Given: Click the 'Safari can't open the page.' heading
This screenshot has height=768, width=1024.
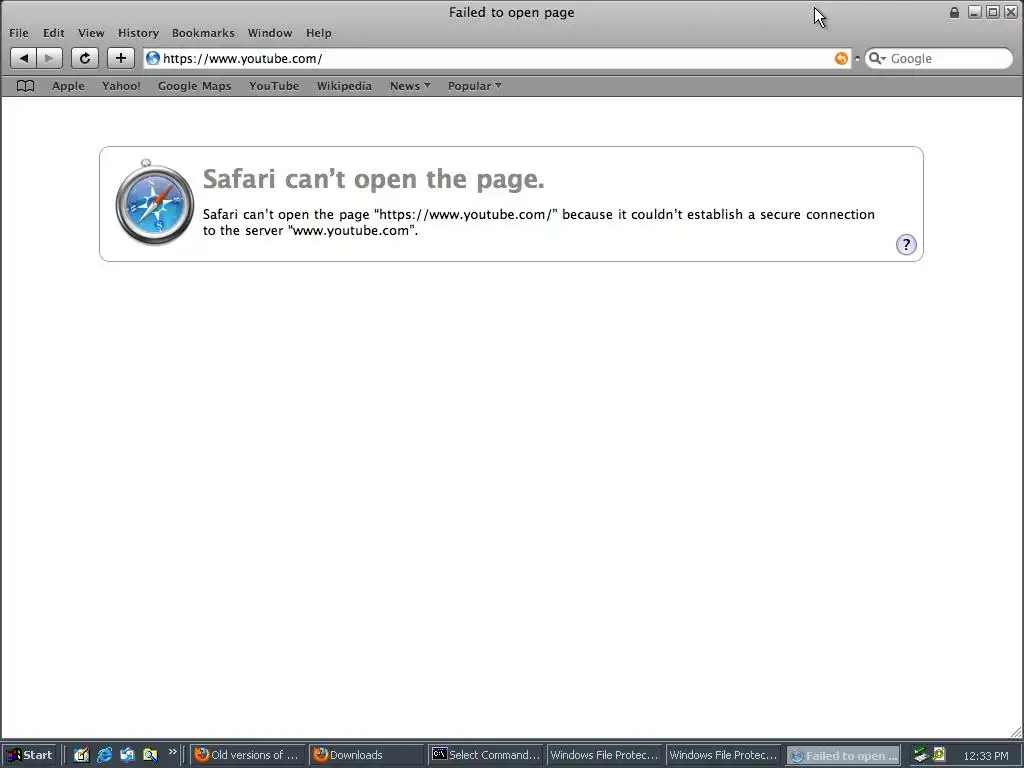Looking at the screenshot, I should click(374, 179).
